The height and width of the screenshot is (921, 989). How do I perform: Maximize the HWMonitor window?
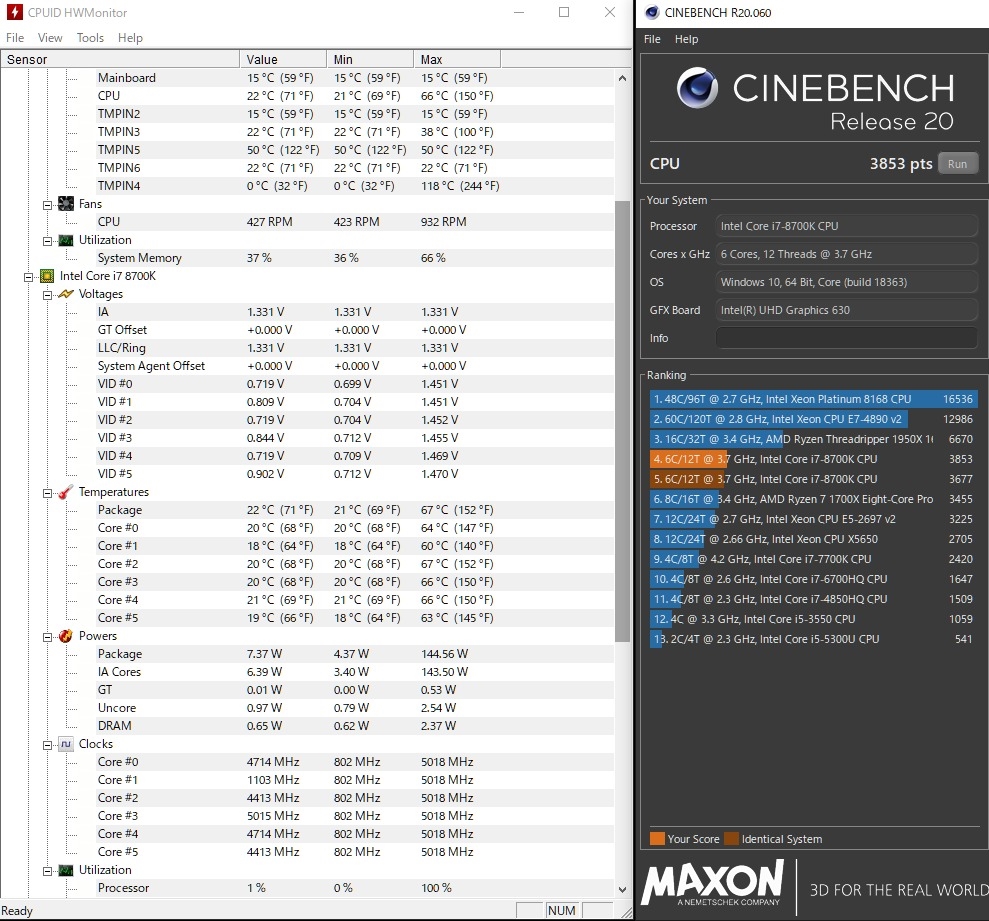[x=564, y=12]
